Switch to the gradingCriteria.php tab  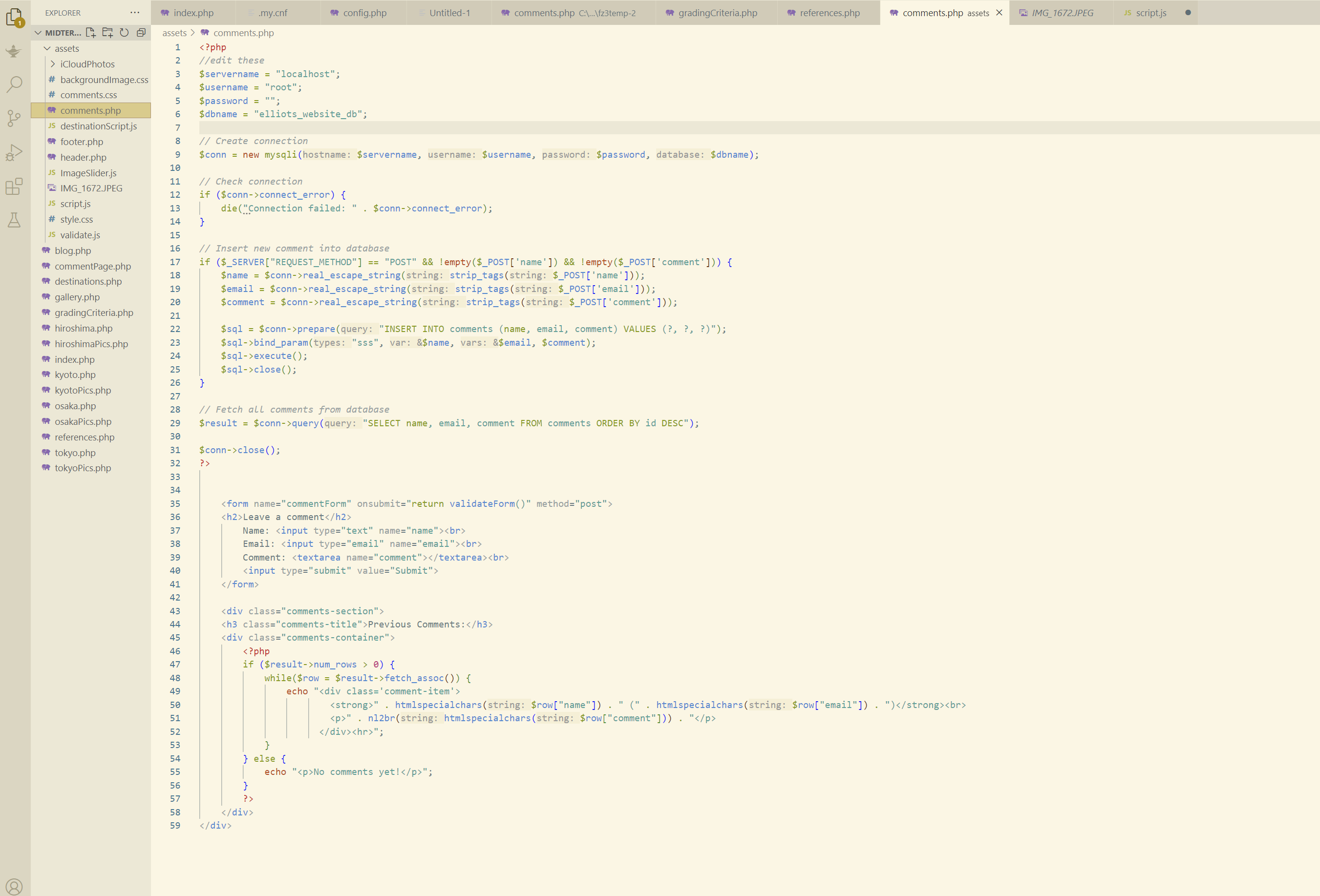717,13
